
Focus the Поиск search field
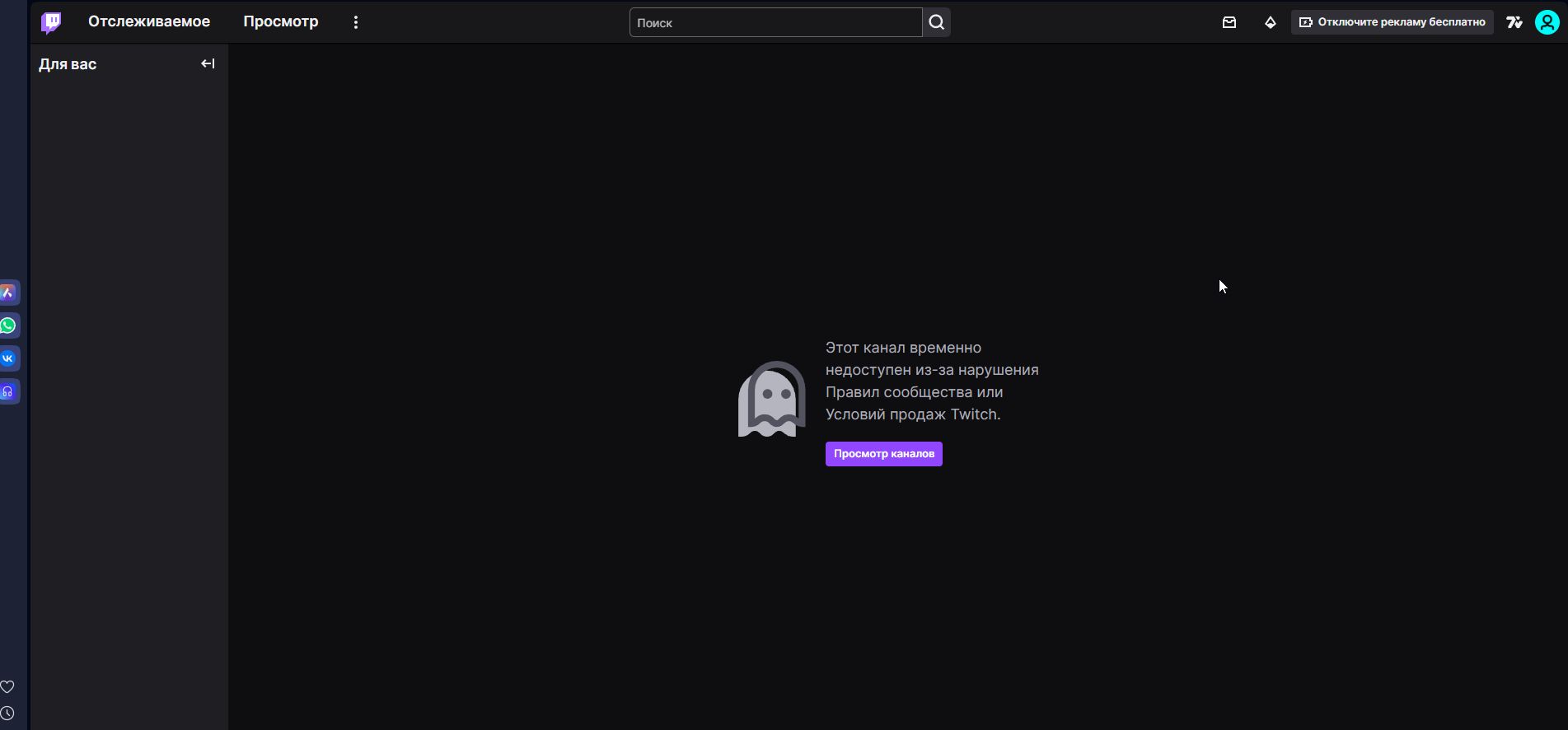tap(775, 23)
